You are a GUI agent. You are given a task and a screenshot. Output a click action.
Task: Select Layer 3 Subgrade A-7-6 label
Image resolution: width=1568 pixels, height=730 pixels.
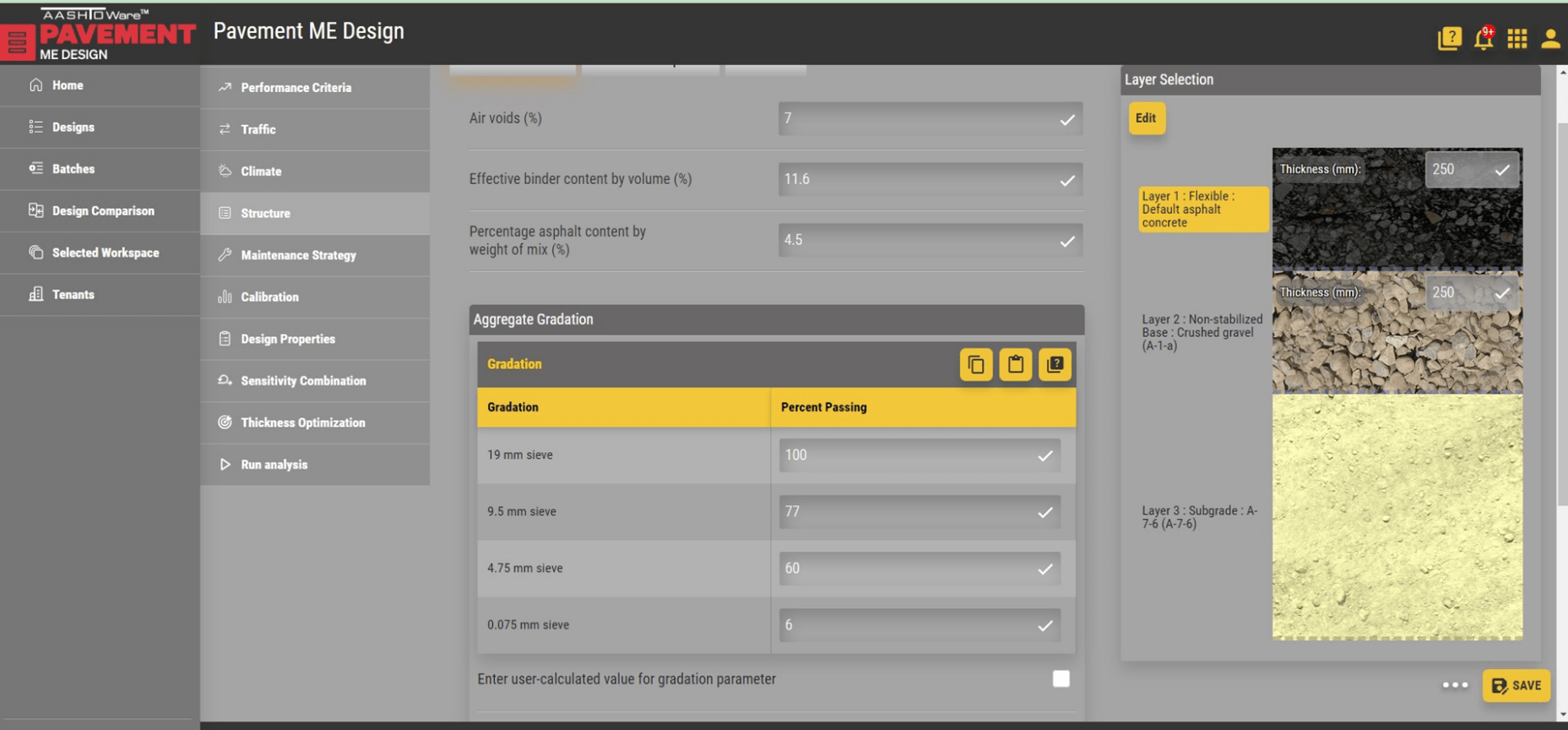1200,517
